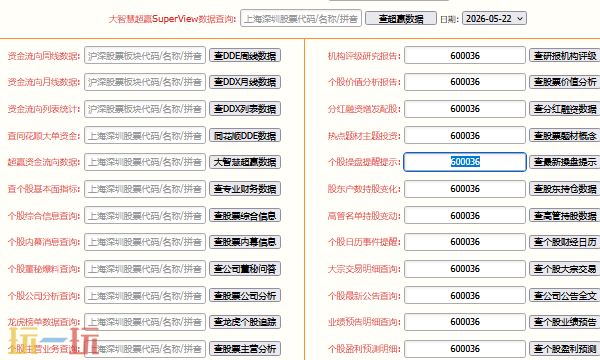Click the 查超赢数据 button
This screenshot has height=360, width=600.
pos(401,18)
